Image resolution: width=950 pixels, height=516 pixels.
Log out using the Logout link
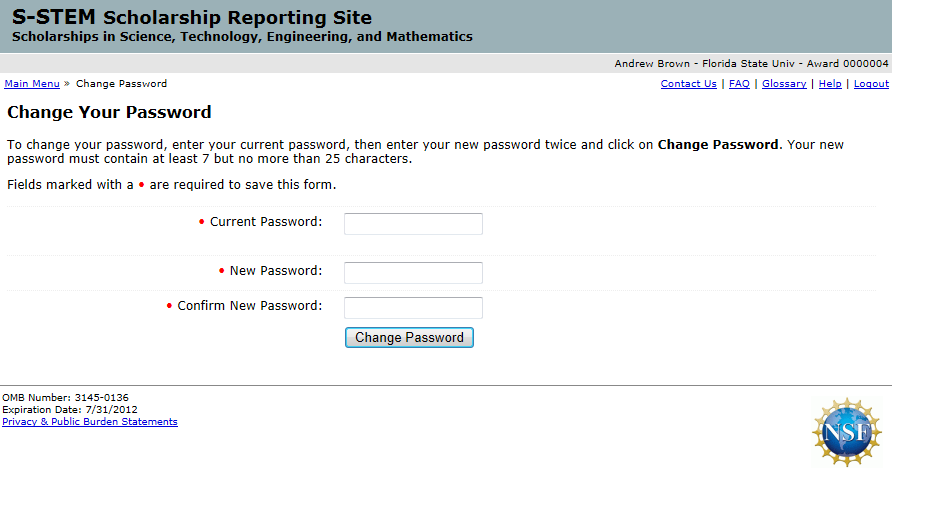click(x=871, y=84)
